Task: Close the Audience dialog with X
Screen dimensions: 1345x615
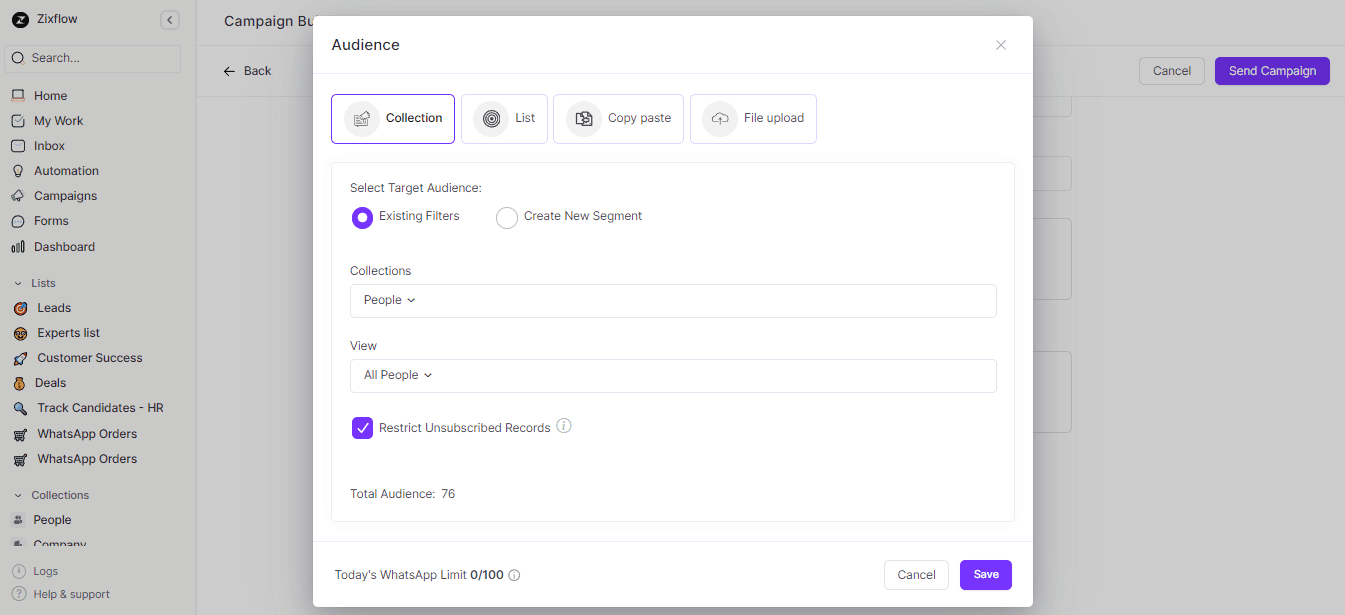Action: pos(1000,45)
